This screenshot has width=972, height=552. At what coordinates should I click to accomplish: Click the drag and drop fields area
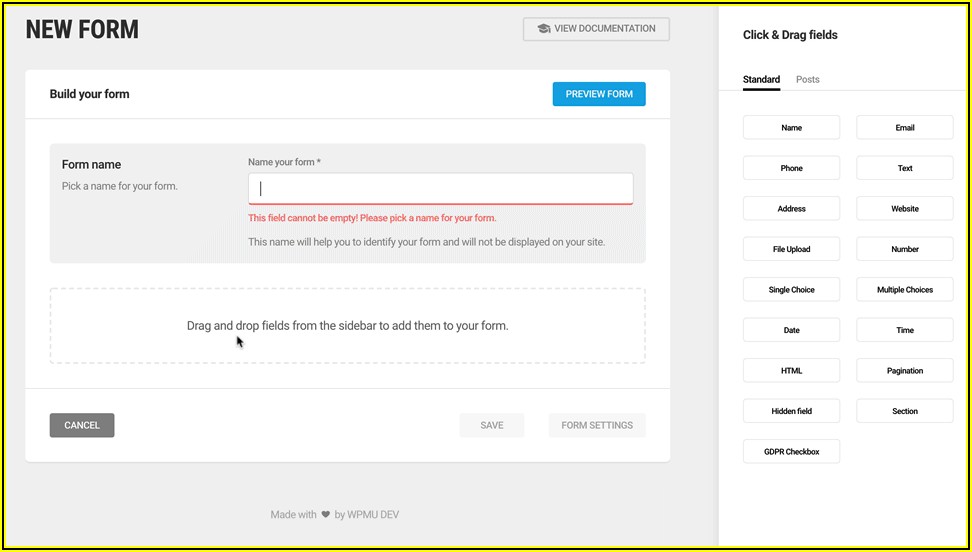(347, 326)
